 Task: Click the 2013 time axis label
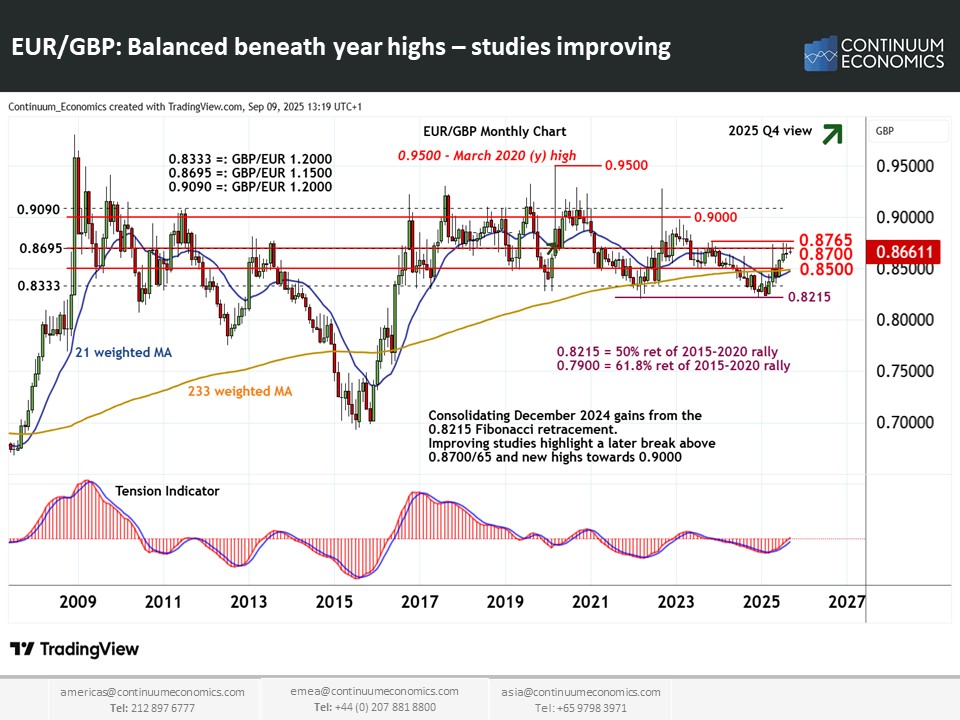point(249,602)
